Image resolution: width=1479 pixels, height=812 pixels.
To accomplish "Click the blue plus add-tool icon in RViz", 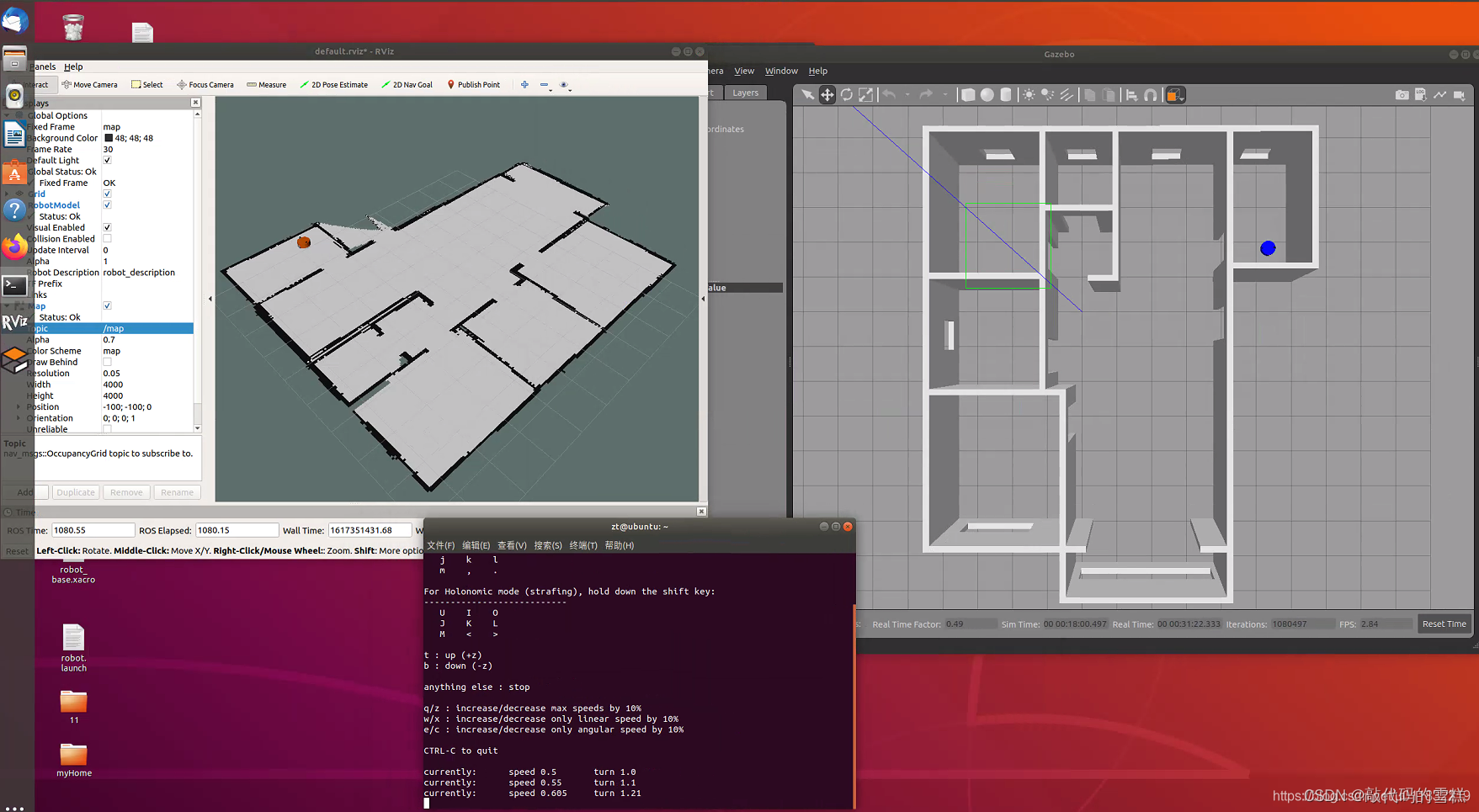I will coord(524,85).
